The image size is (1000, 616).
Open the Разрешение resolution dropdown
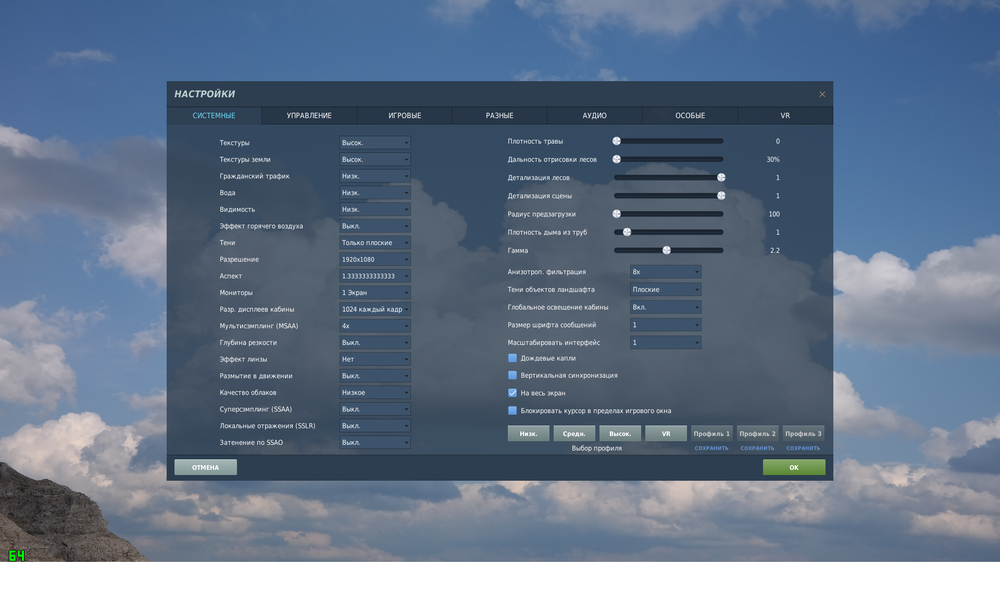[374, 259]
